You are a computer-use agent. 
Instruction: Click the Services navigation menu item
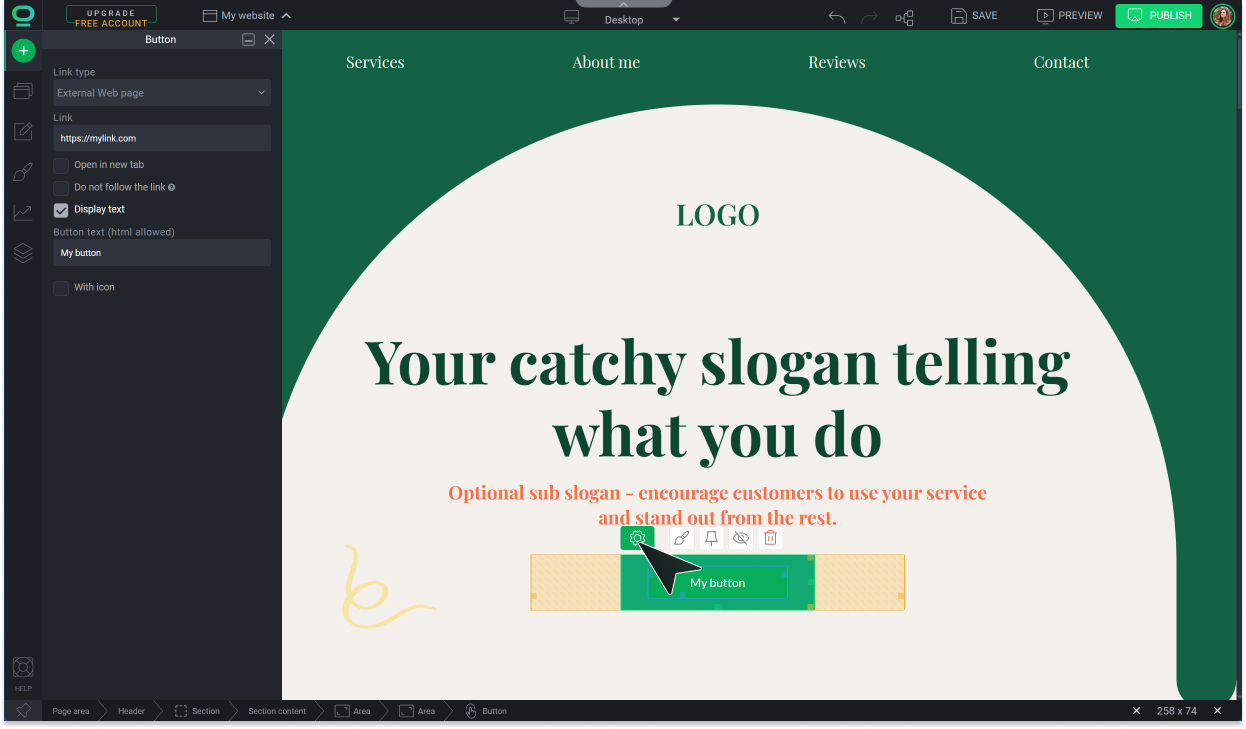[x=375, y=62]
